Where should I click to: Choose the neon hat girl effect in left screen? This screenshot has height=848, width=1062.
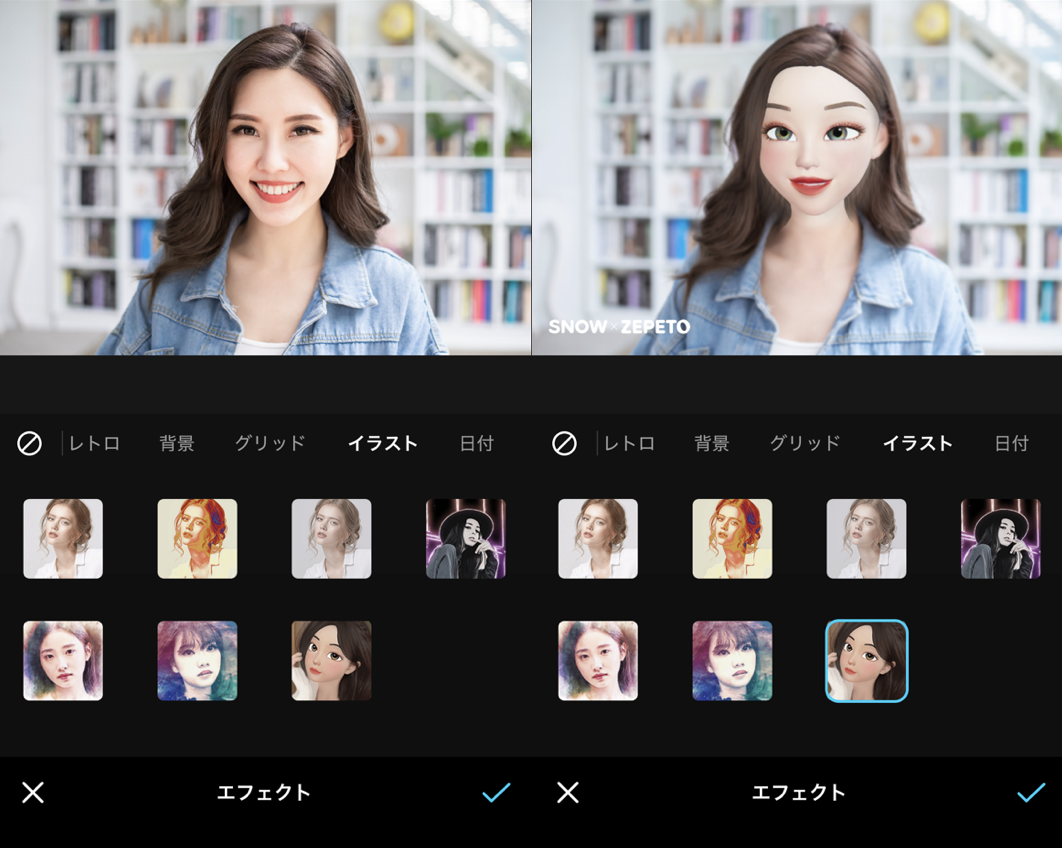465,539
